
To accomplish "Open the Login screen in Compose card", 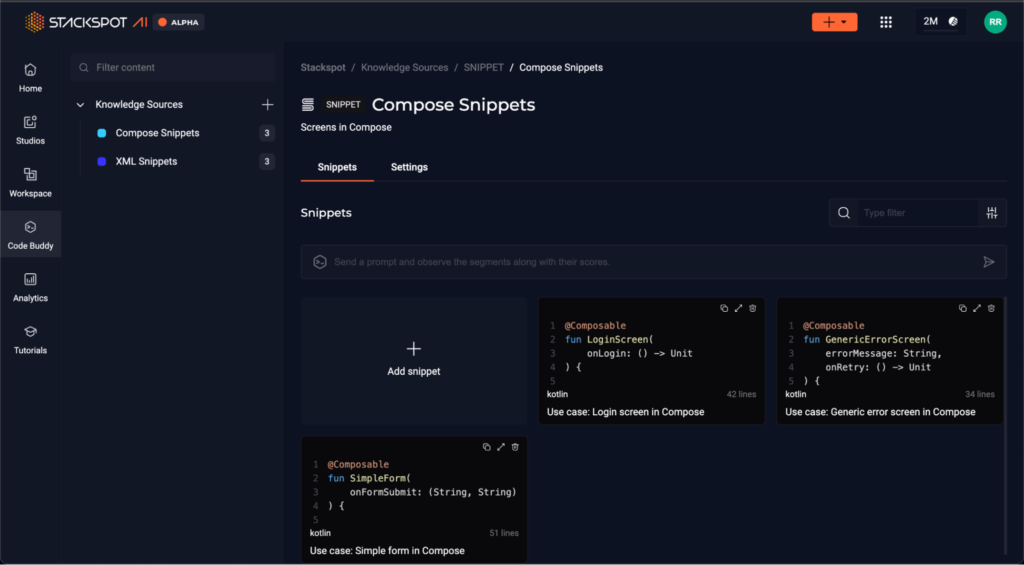I will 652,361.
